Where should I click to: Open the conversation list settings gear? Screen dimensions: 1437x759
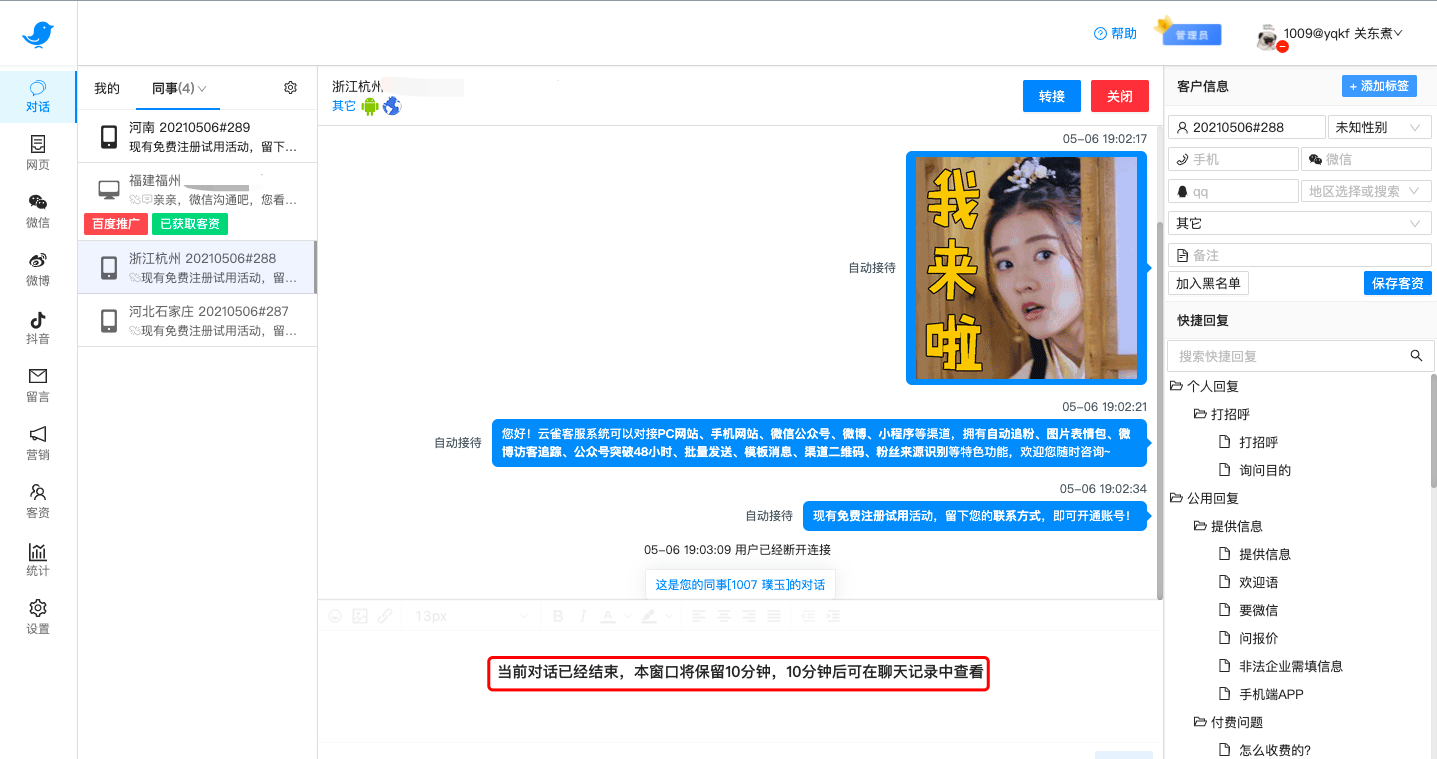(x=290, y=88)
